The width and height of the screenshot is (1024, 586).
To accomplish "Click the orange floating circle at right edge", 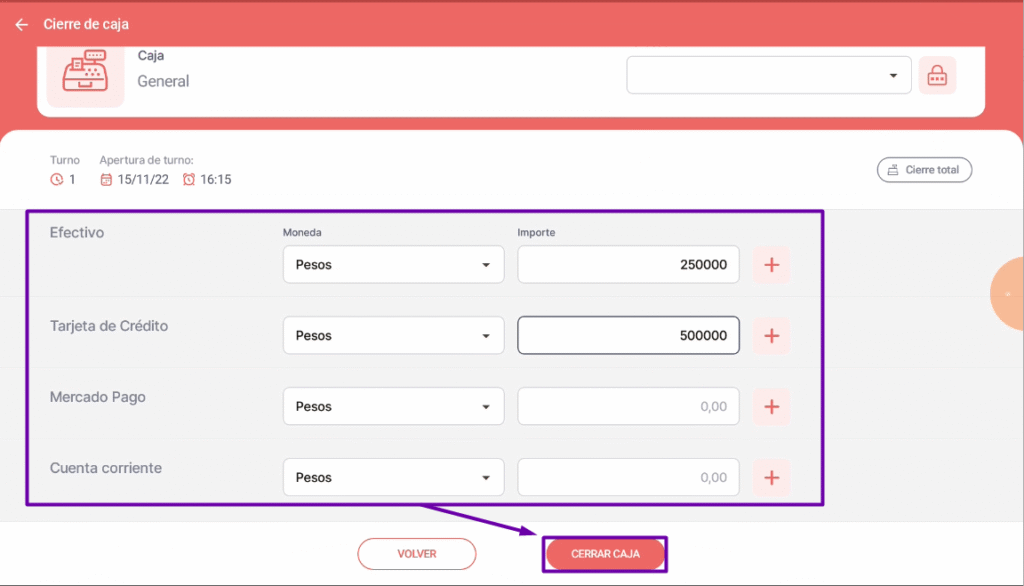I will coord(1008,293).
